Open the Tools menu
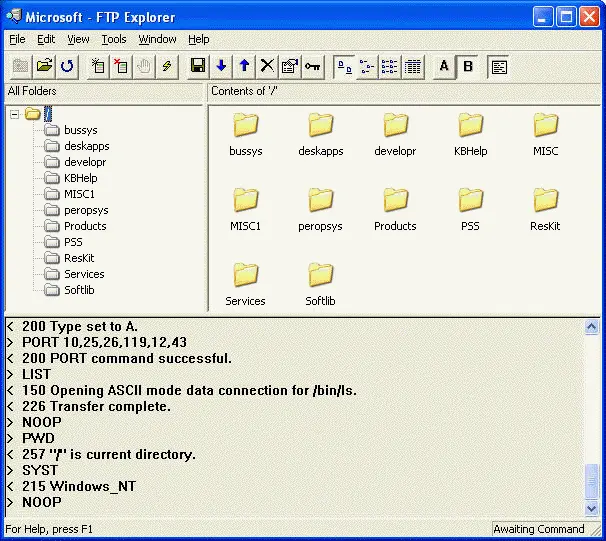606x541 pixels. click(x=114, y=39)
